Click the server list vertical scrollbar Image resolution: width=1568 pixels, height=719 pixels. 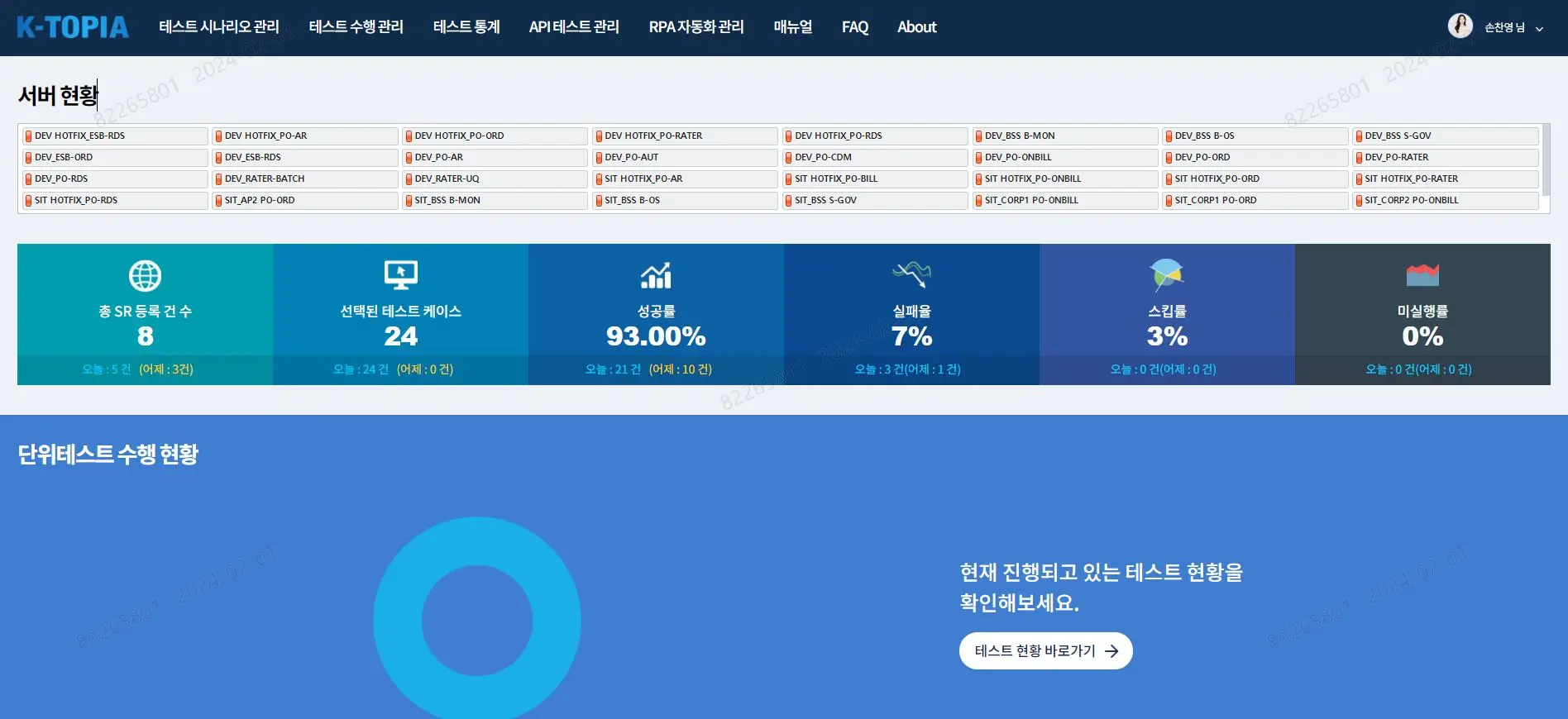click(1546, 161)
